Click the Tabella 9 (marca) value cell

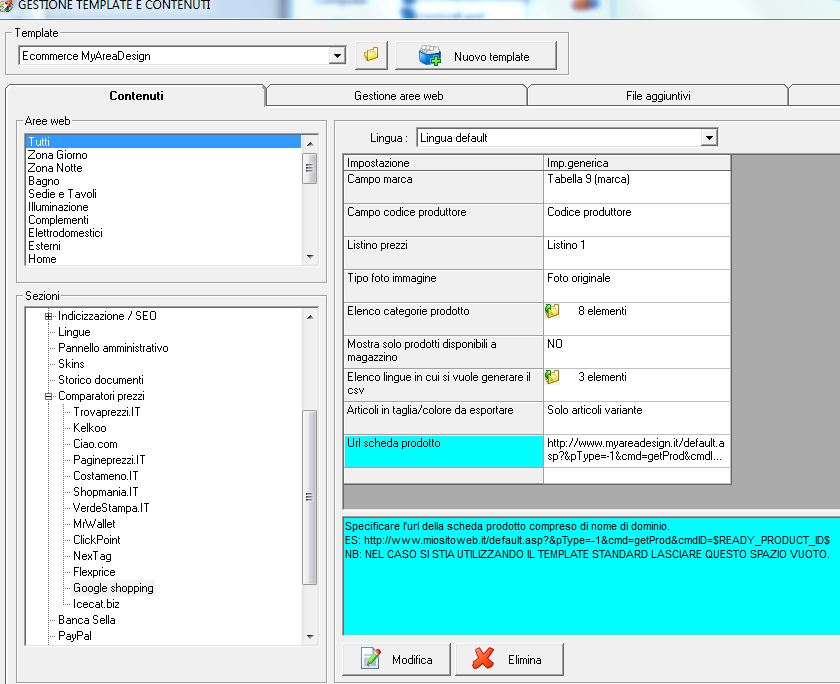pos(637,187)
